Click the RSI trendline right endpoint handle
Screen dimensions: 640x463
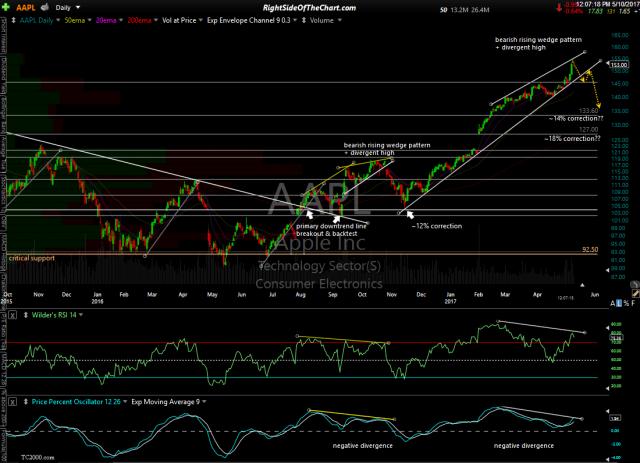[585, 333]
